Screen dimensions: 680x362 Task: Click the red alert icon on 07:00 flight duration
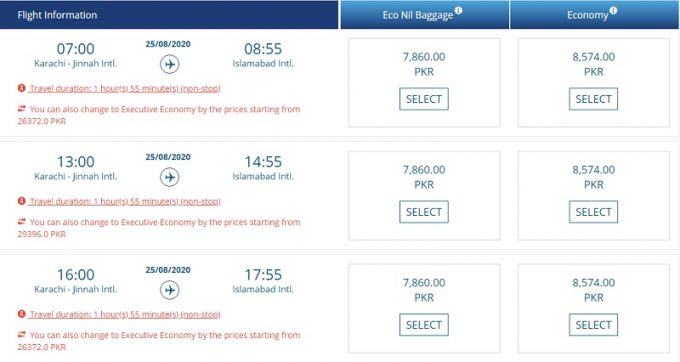22,88
